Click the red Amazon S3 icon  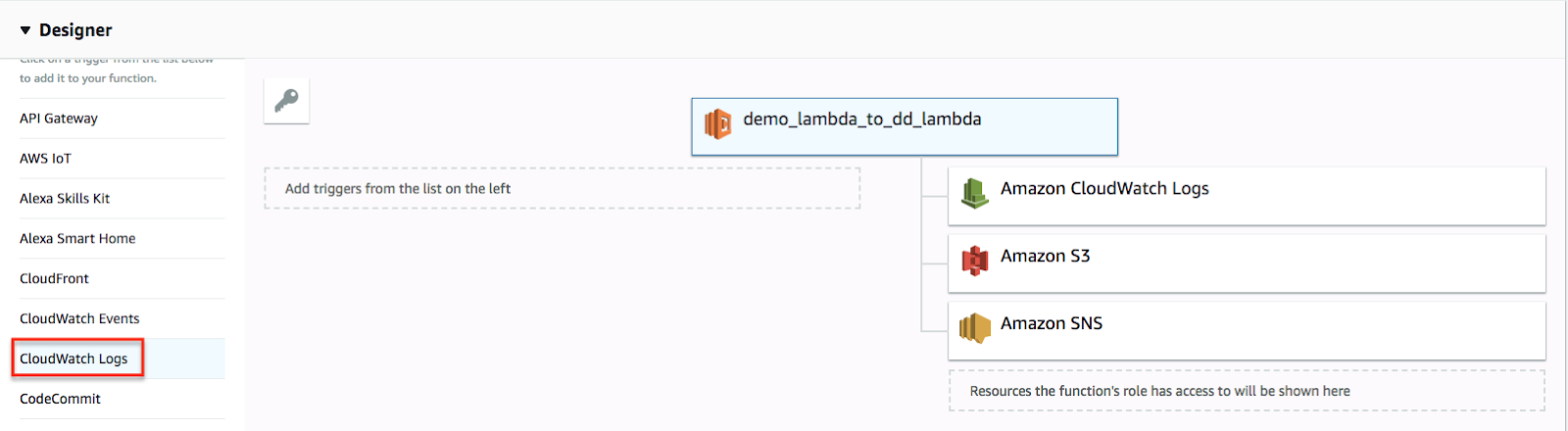pos(974,261)
